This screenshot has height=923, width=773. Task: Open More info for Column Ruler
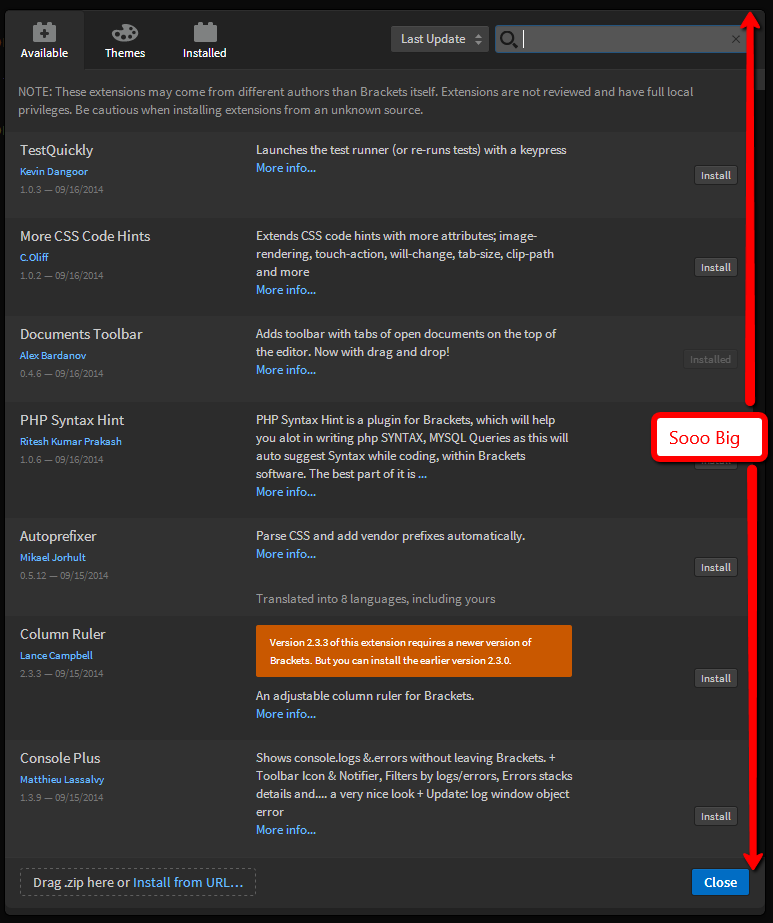click(x=286, y=713)
